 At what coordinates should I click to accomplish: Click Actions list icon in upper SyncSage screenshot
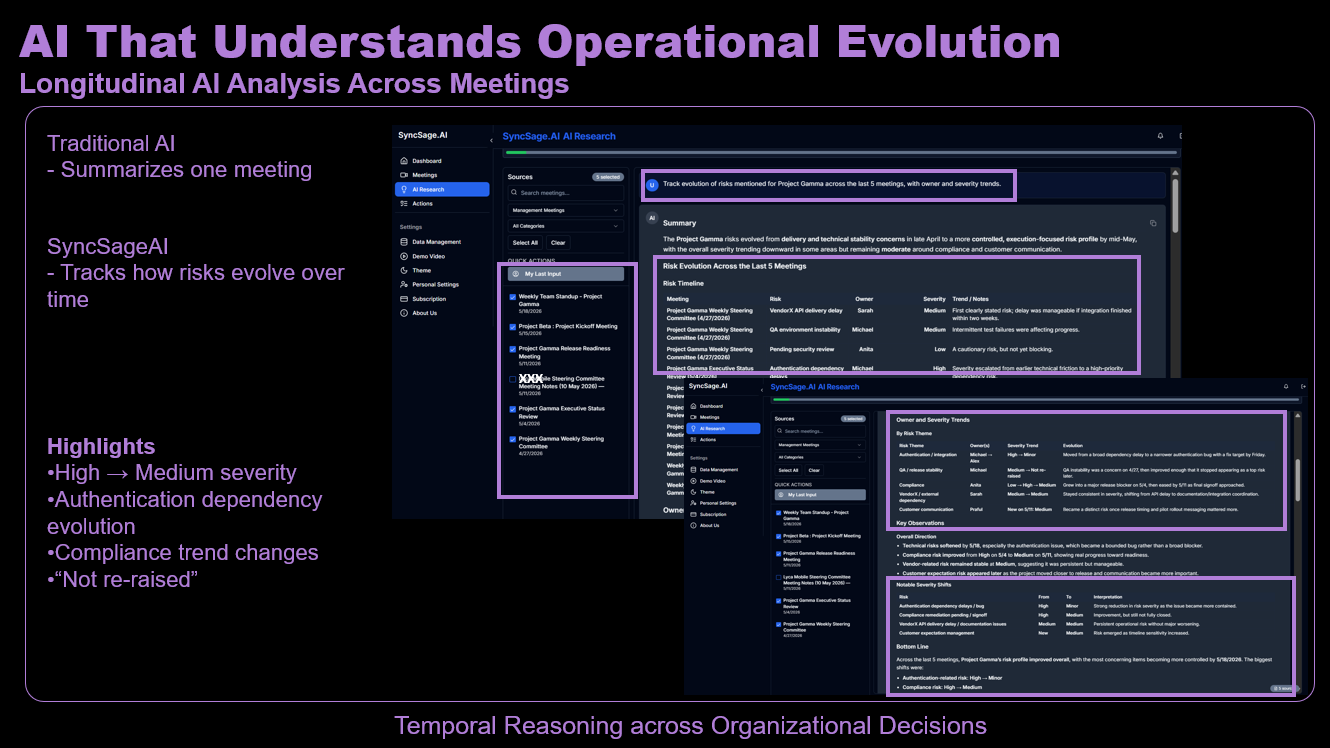pos(403,203)
